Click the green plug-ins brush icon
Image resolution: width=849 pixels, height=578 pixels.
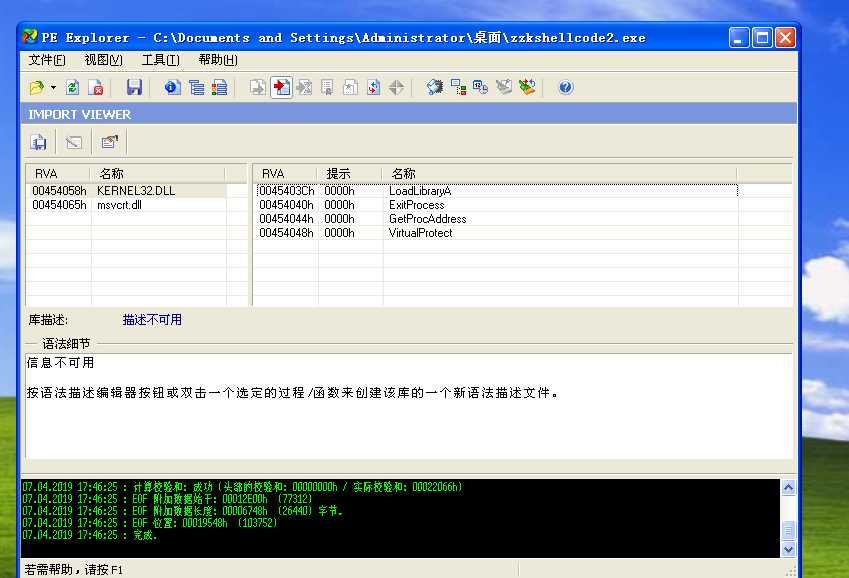(x=527, y=87)
